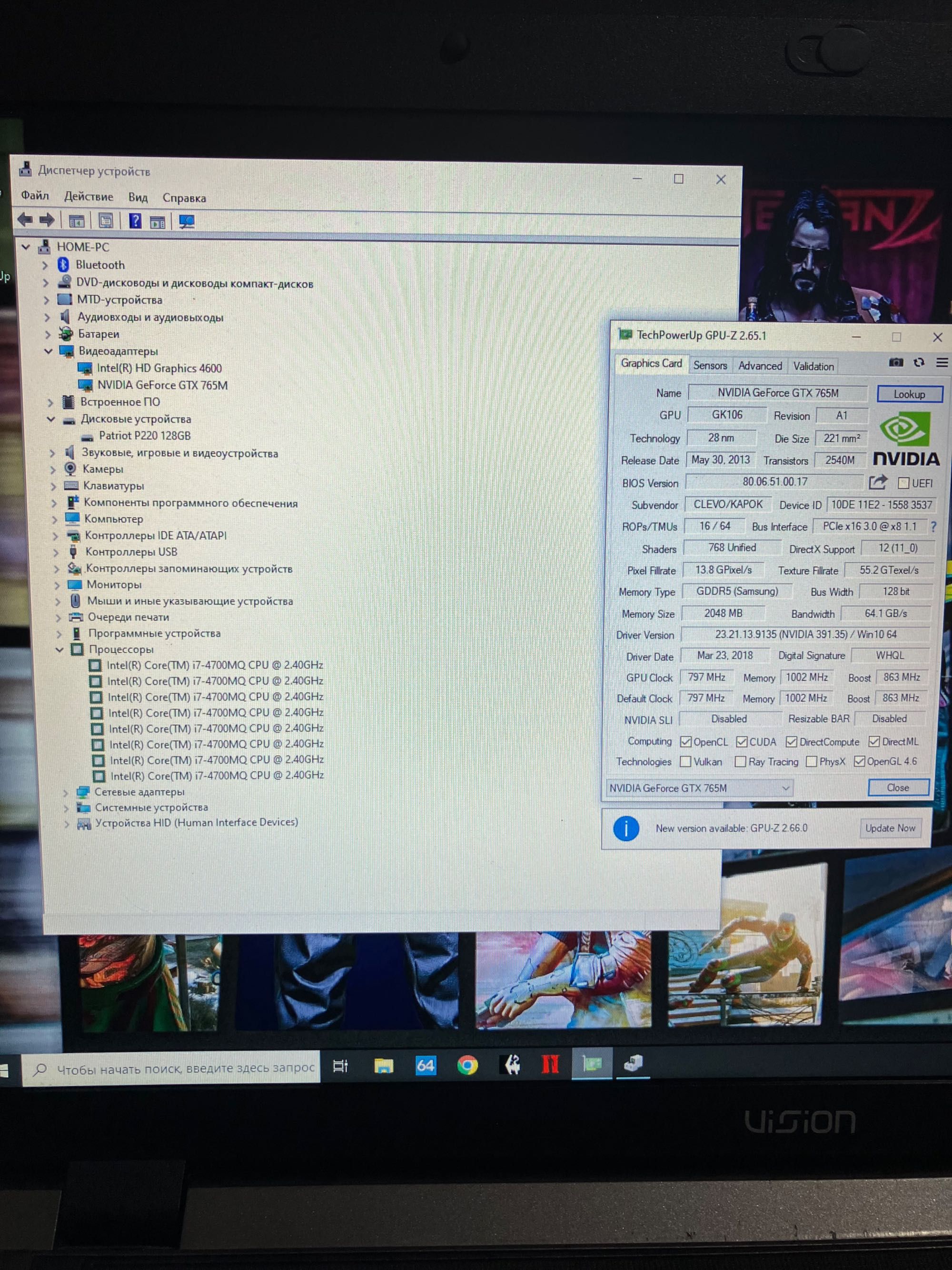Screen dimensions: 952x1270
Task: Toggle the OpenCL checkbox
Action: [686, 742]
